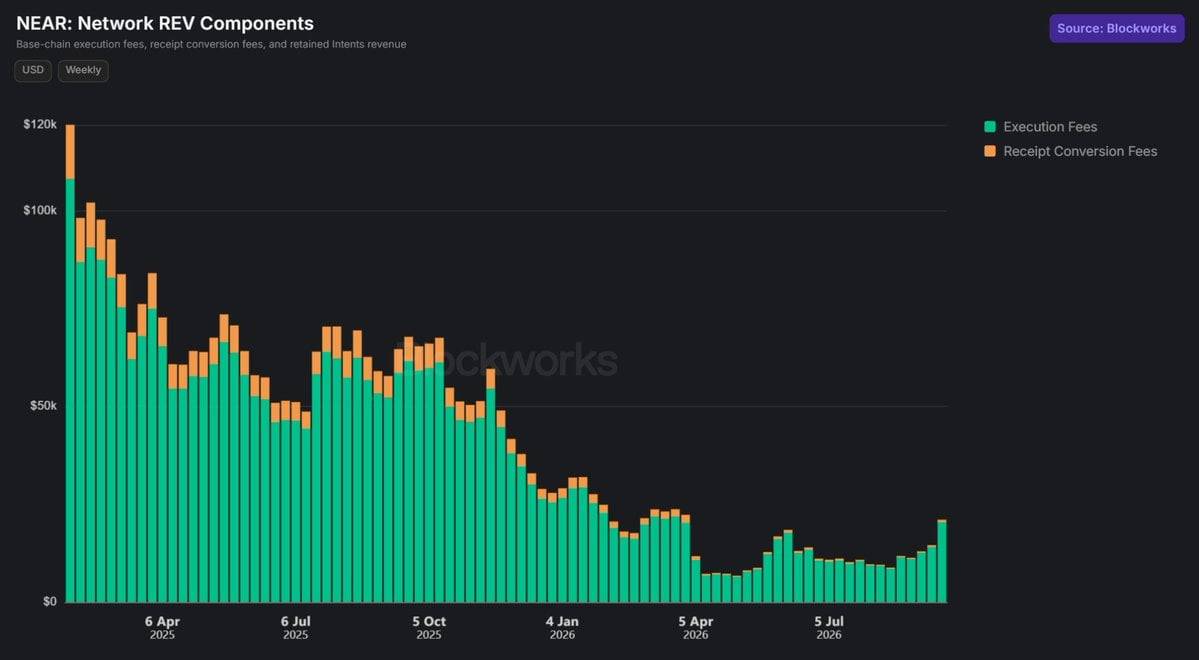Open the Weekly interval selector
1199x660 pixels.
click(83, 70)
